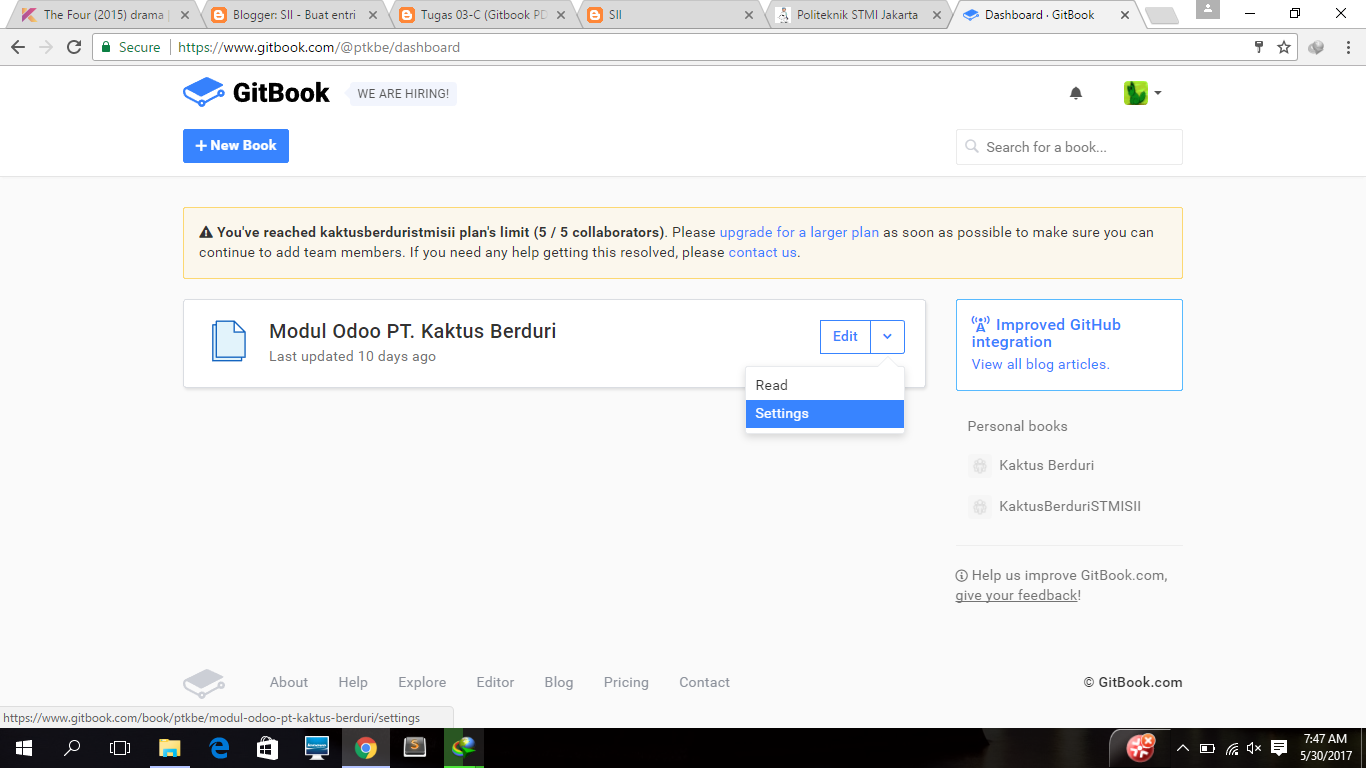The image size is (1366, 768).
Task: Open the notifications bell icon
Action: tap(1075, 92)
